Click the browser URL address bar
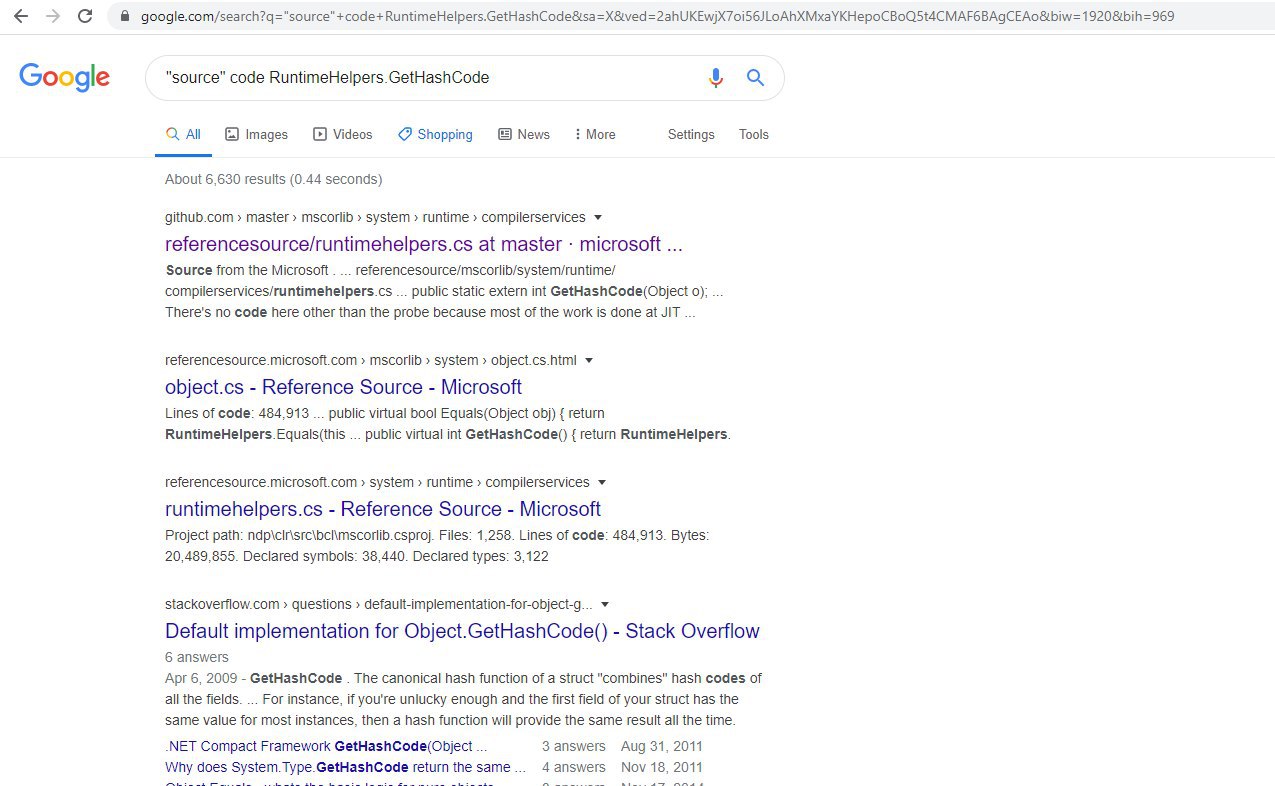Viewport: 1275px width, 786px height. pyautogui.click(x=690, y=17)
